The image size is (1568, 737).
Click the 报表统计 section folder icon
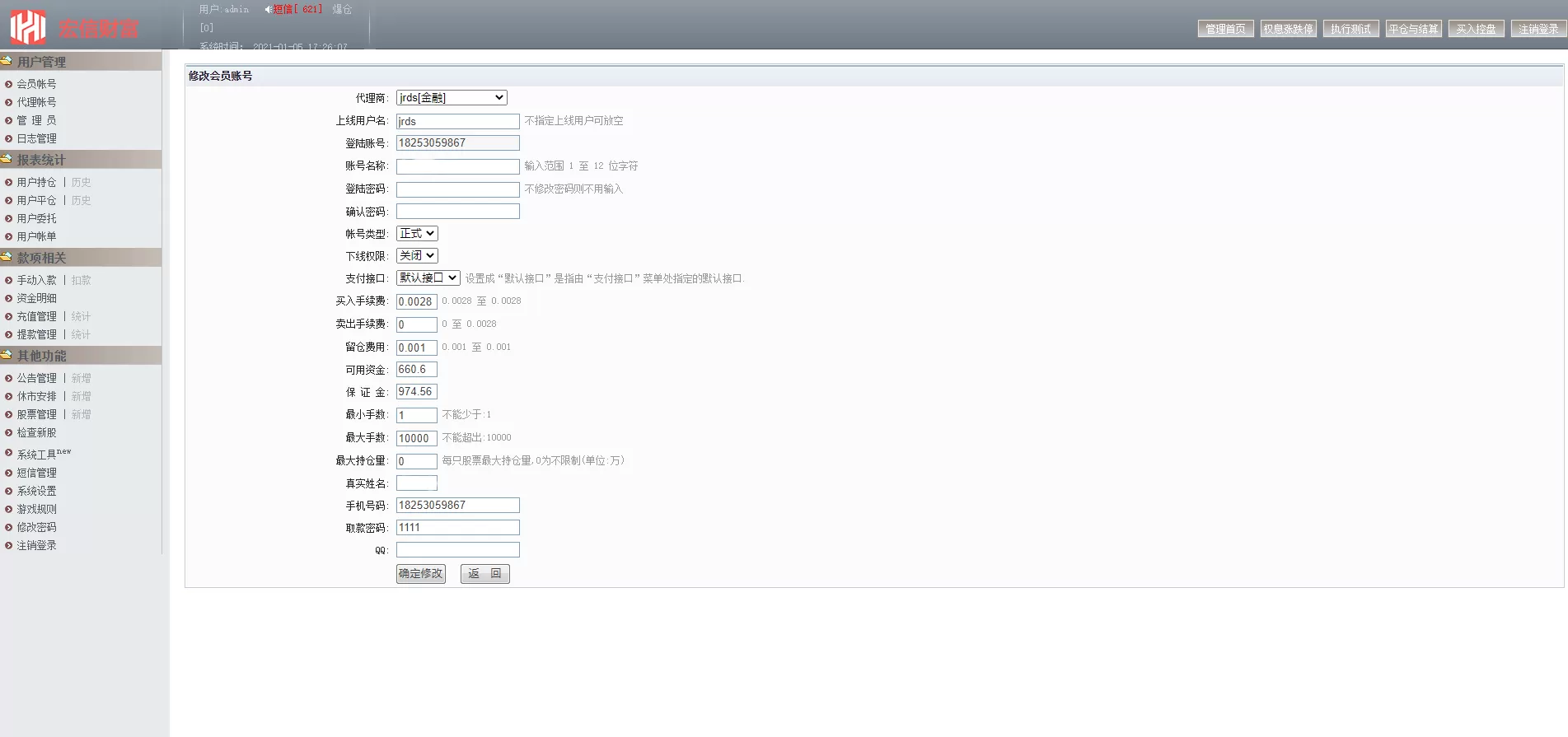pyautogui.click(x=7, y=159)
